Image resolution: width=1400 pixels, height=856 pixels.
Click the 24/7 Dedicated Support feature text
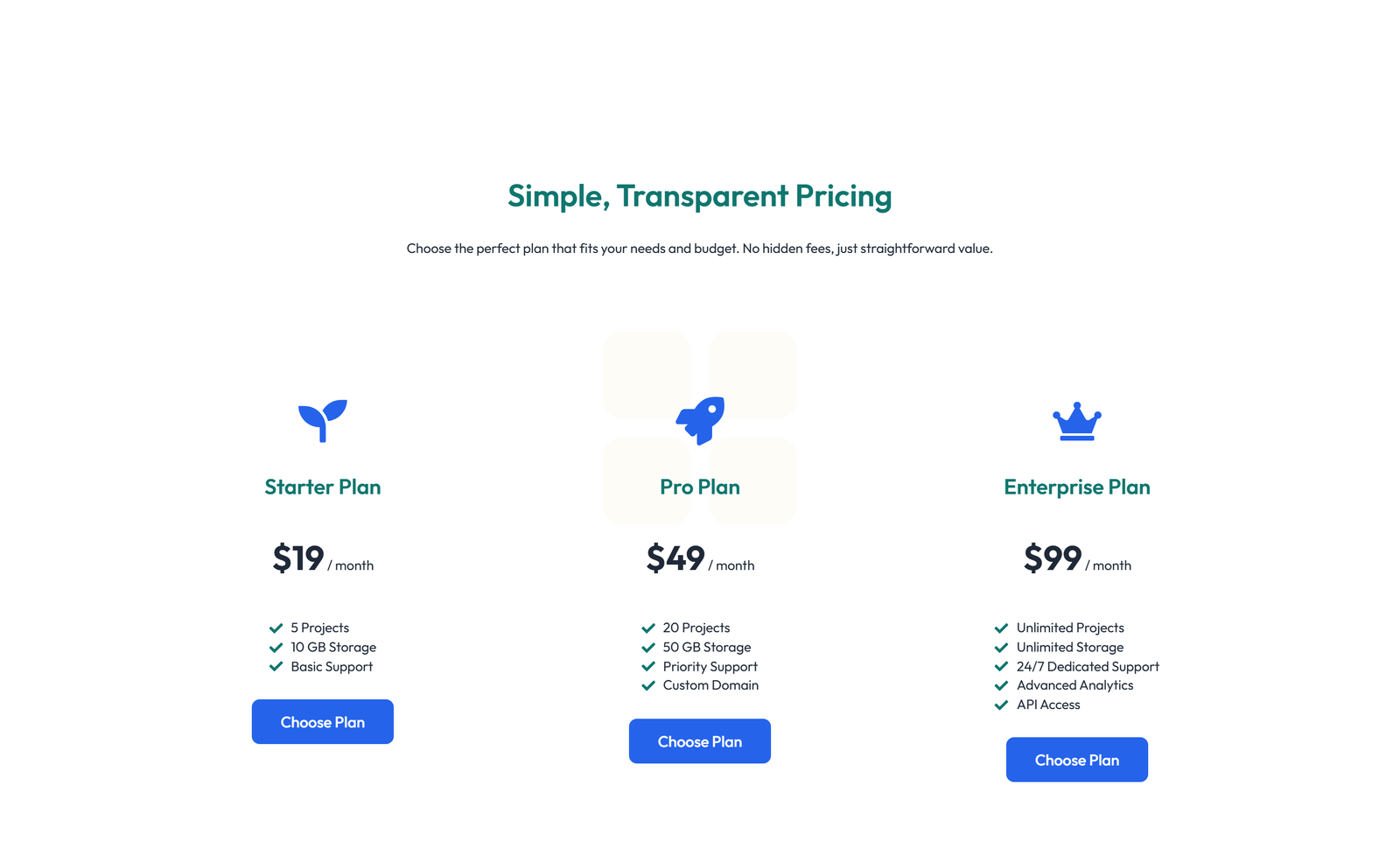tap(1087, 667)
